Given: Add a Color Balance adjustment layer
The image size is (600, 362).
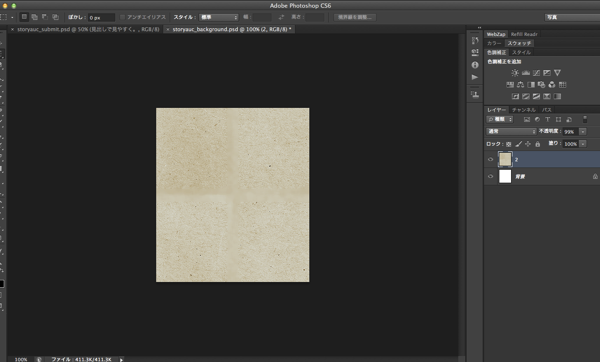Looking at the screenshot, I should (520, 85).
